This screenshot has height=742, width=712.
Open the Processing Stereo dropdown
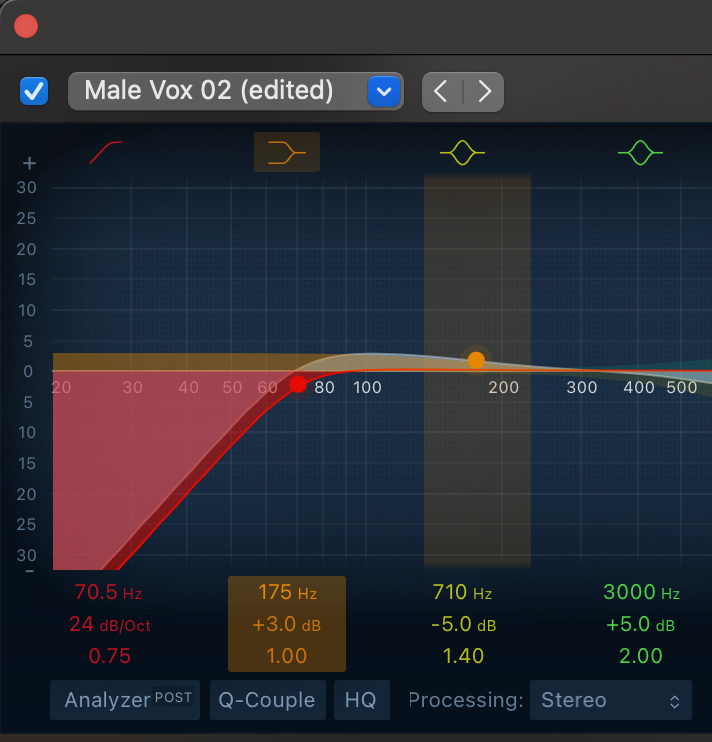coord(610,700)
